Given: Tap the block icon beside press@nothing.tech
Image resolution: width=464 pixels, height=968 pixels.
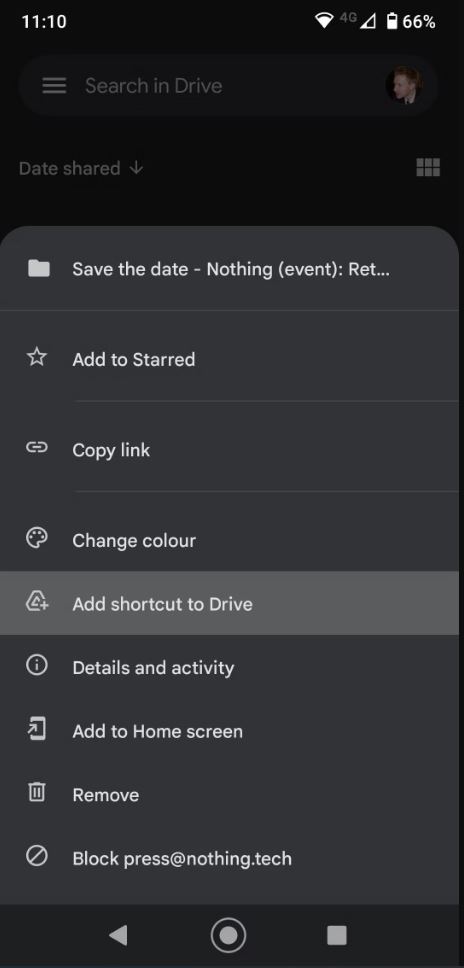Looking at the screenshot, I should click(x=37, y=856).
